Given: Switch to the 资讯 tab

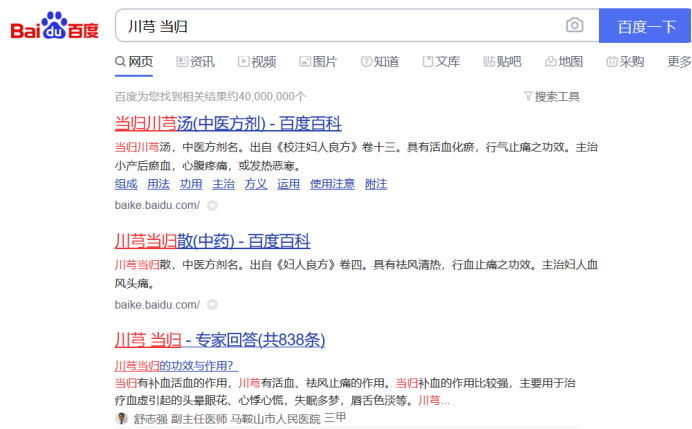Looking at the screenshot, I should pos(195,61).
